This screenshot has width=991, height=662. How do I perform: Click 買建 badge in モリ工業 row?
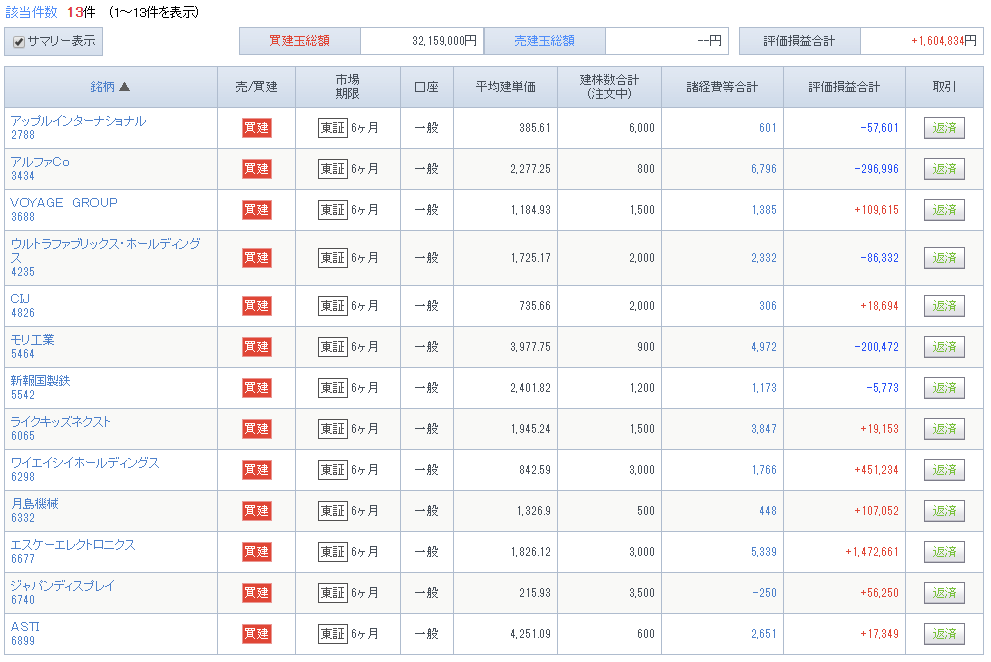click(257, 347)
